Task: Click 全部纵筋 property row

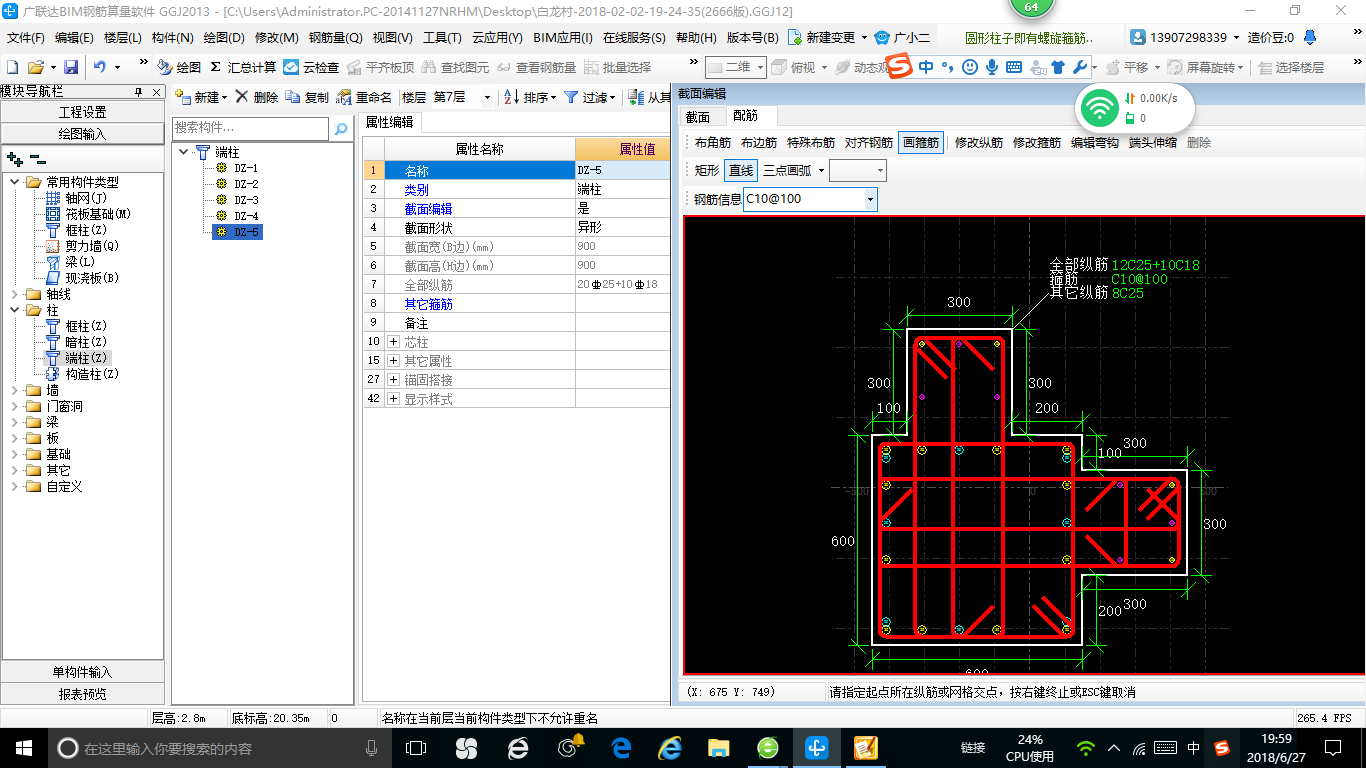Action: pyautogui.click(x=516, y=285)
